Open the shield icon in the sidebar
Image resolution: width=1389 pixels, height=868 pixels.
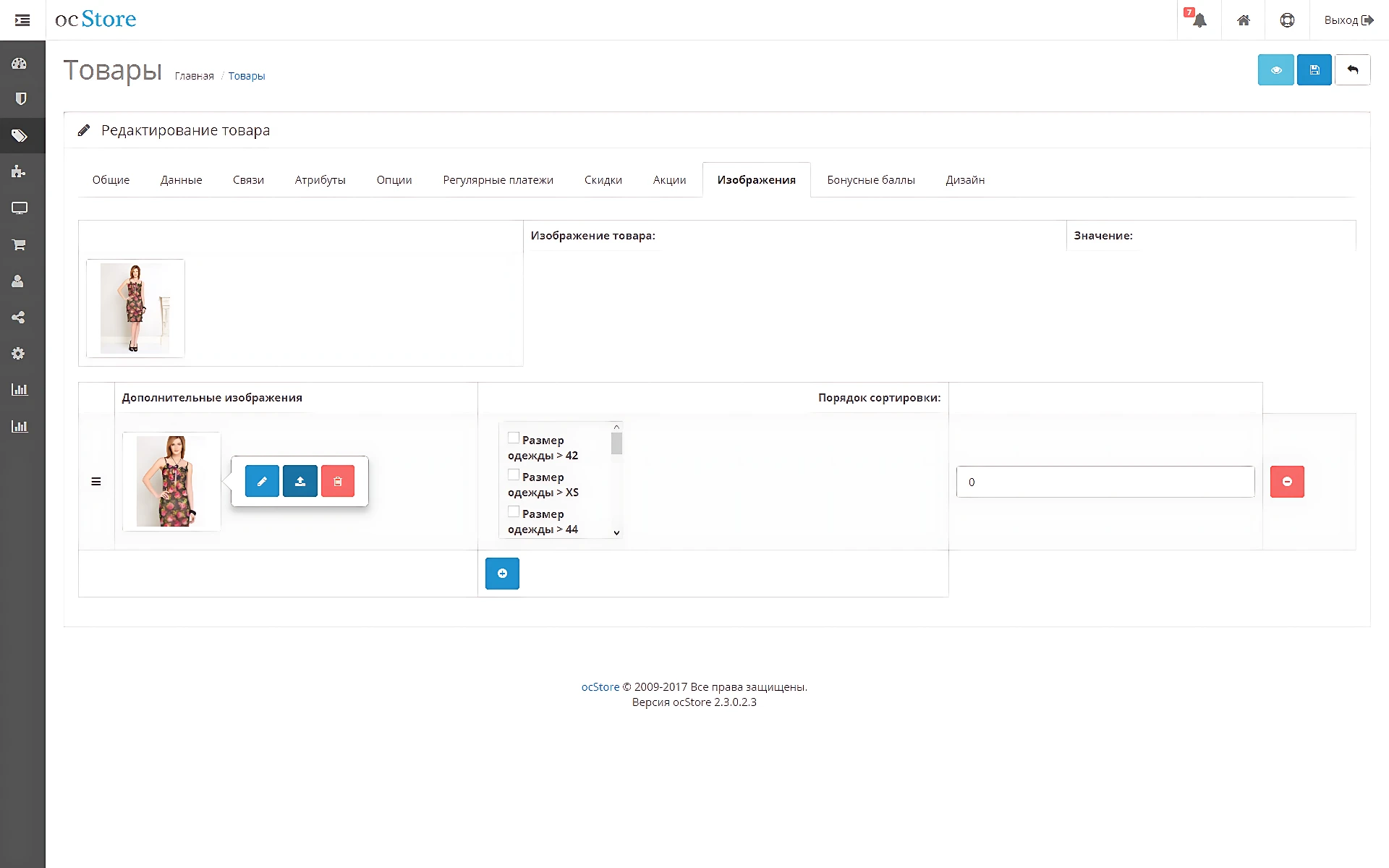coord(20,99)
